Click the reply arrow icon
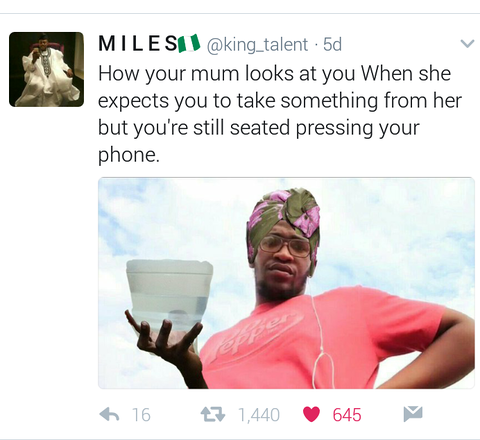 click(x=110, y=414)
